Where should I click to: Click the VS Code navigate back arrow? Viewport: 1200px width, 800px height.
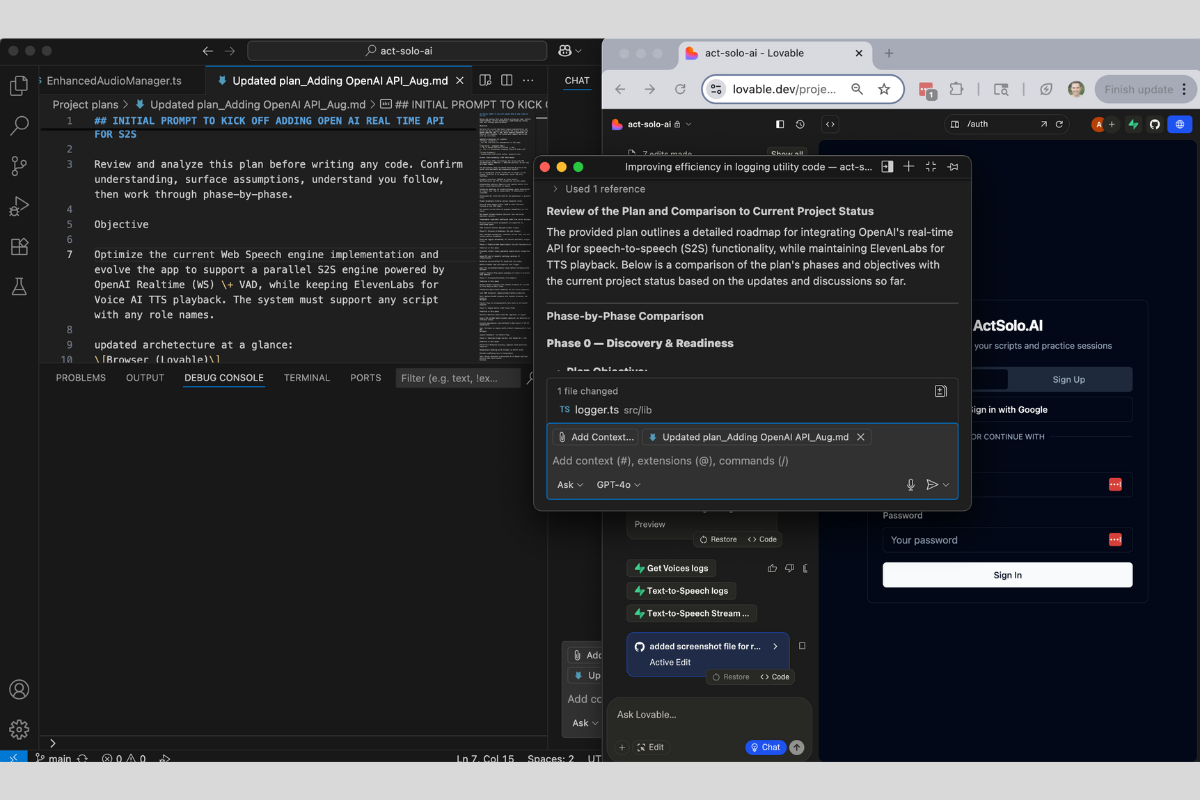(208, 51)
